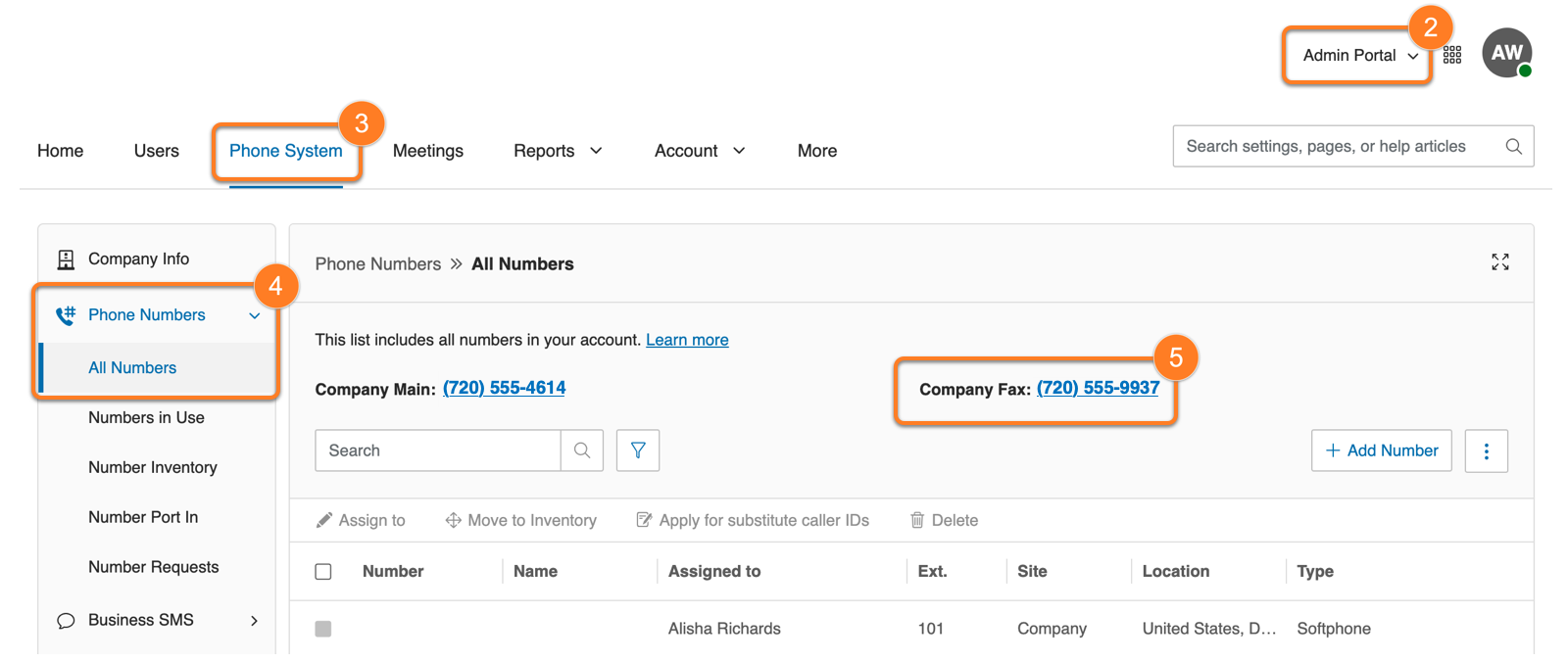Check the box for Alisha Richards row
The image size is (1568, 662).
(323, 629)
